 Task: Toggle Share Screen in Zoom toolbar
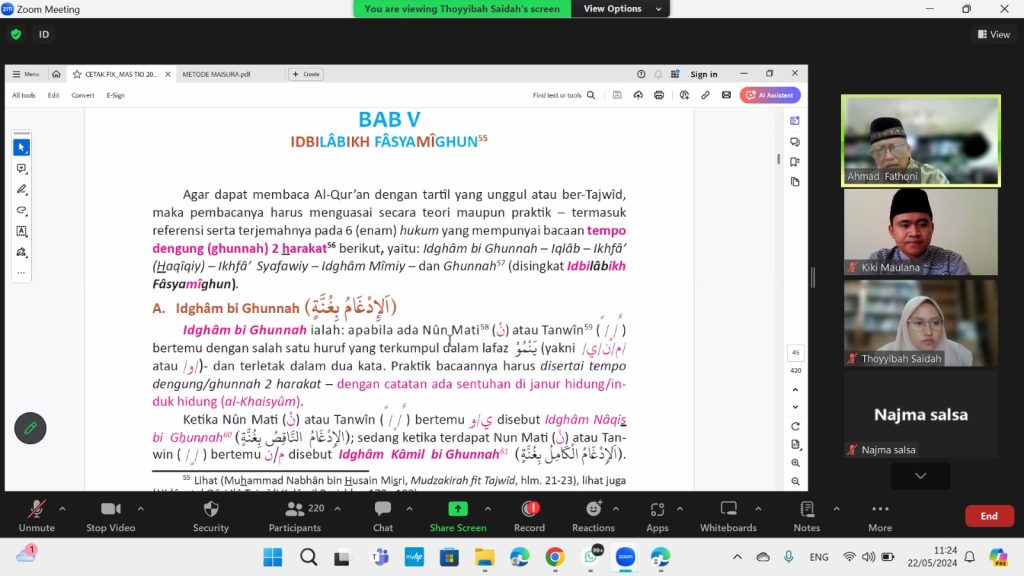point(458,516)
